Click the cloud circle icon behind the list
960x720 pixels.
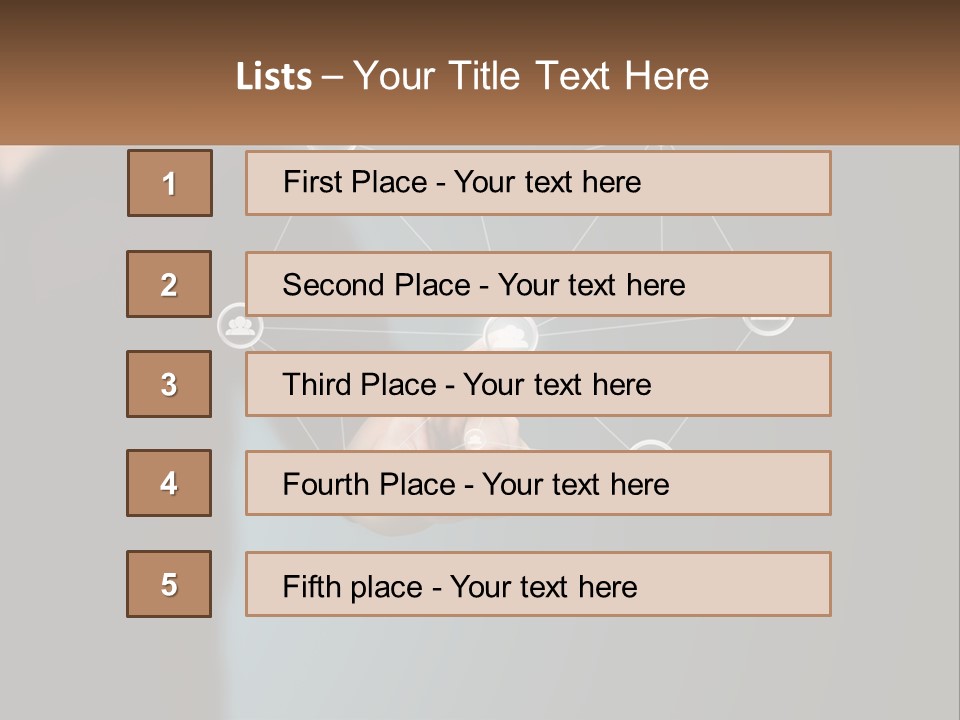coord(511,334)
